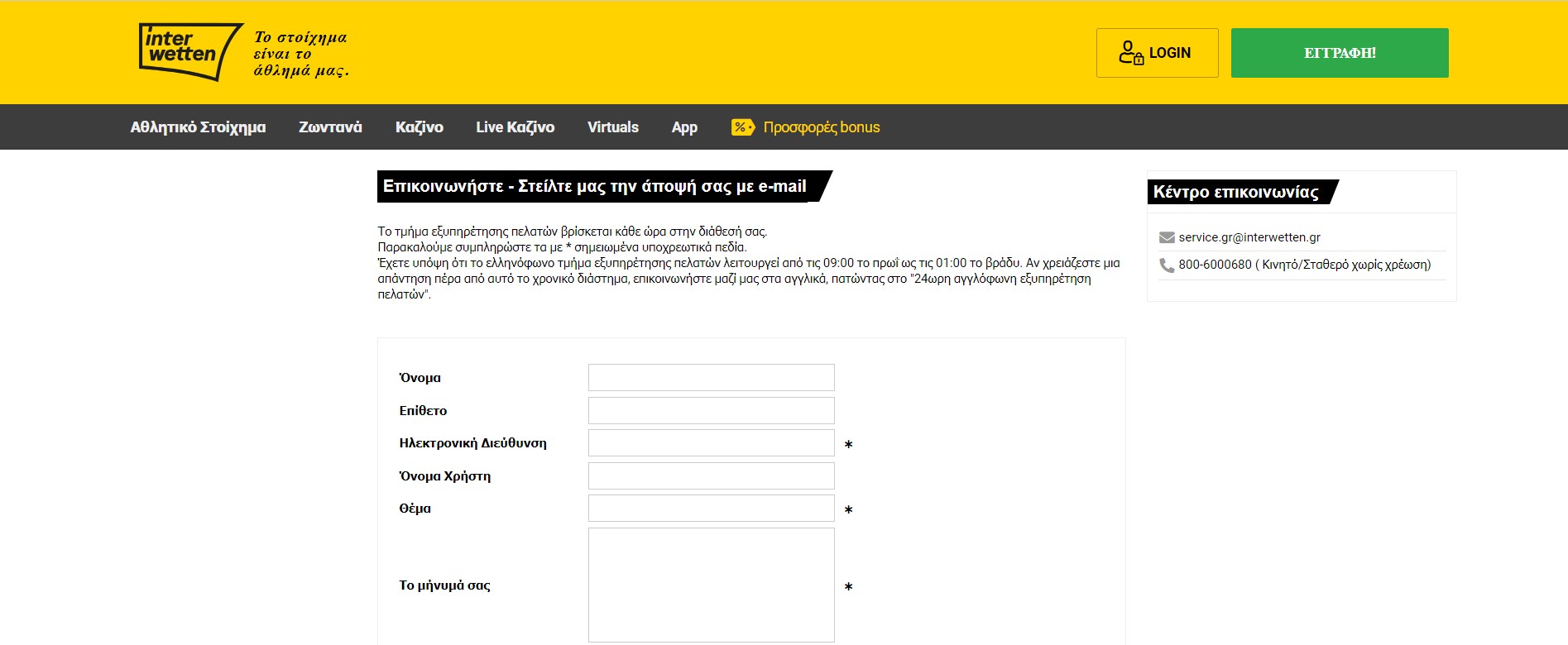Focus the Επίθετο input field
Image resolution: width=1568 pixels, height=645 pixels.
point(711,411)
